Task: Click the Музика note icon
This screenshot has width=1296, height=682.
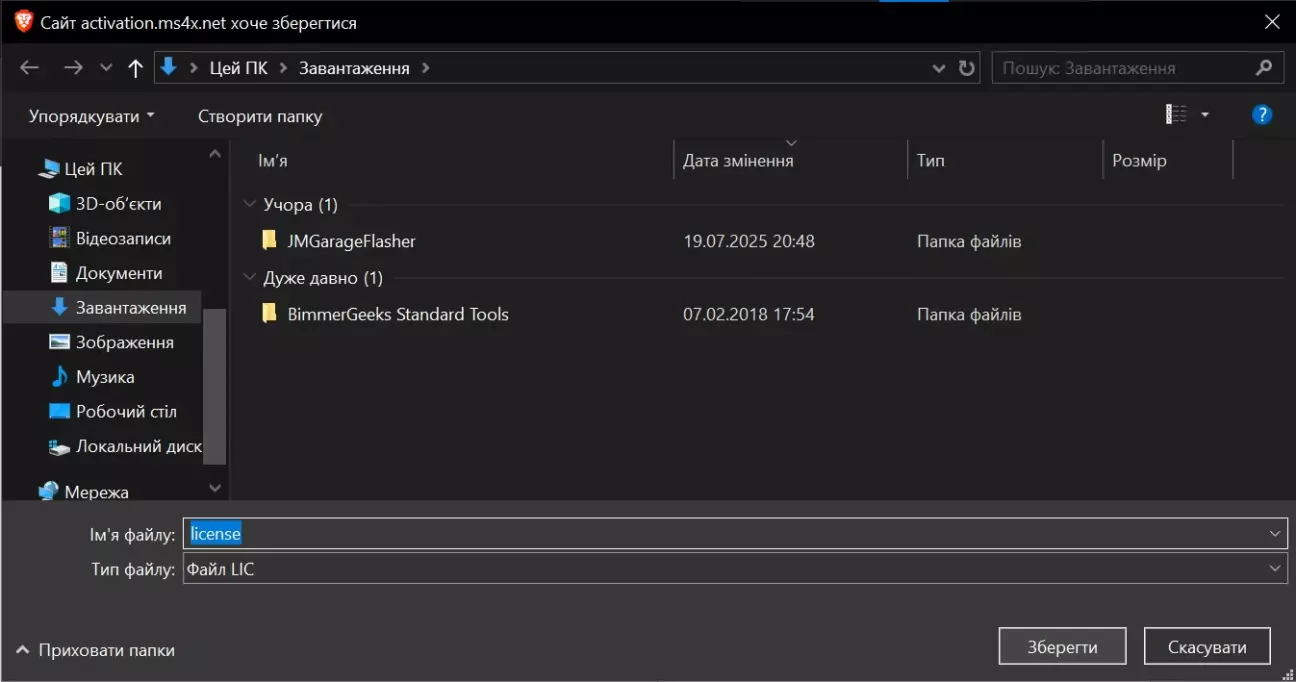Action: coord(59,377)
